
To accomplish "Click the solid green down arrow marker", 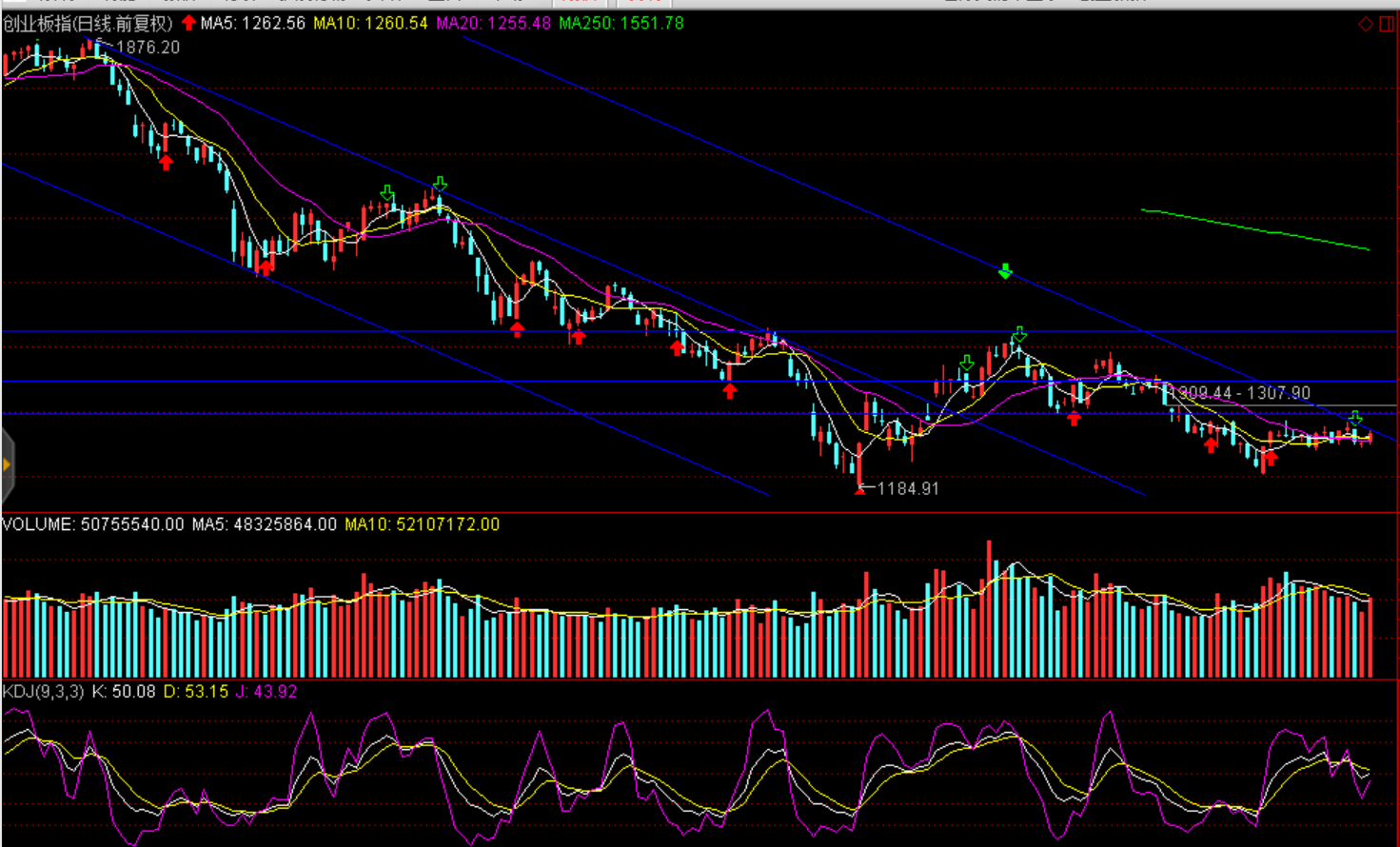I will pos(1005,272).
